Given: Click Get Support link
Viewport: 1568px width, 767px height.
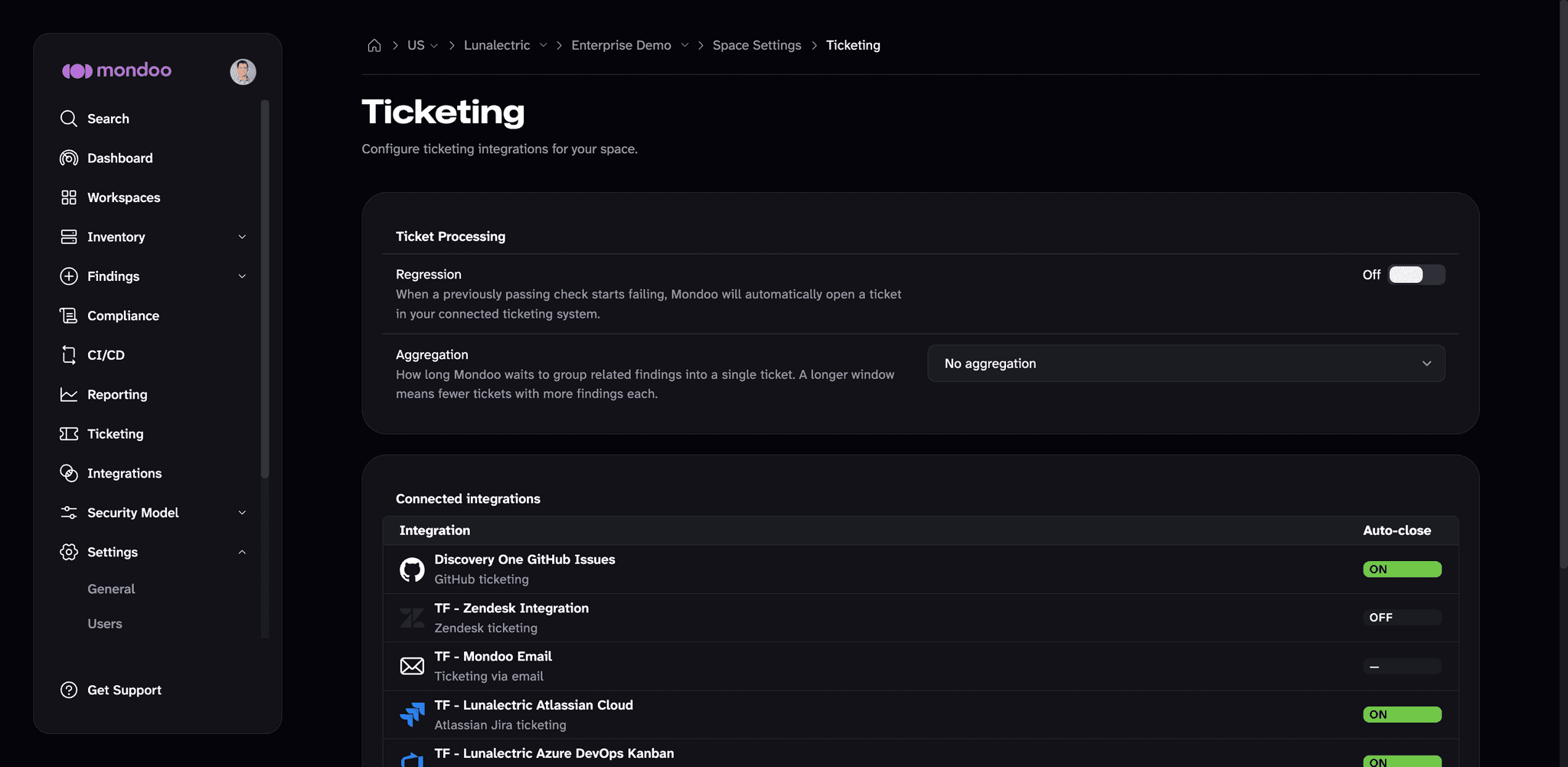Looking at the screenshot, I should click(x=125, y=690).
